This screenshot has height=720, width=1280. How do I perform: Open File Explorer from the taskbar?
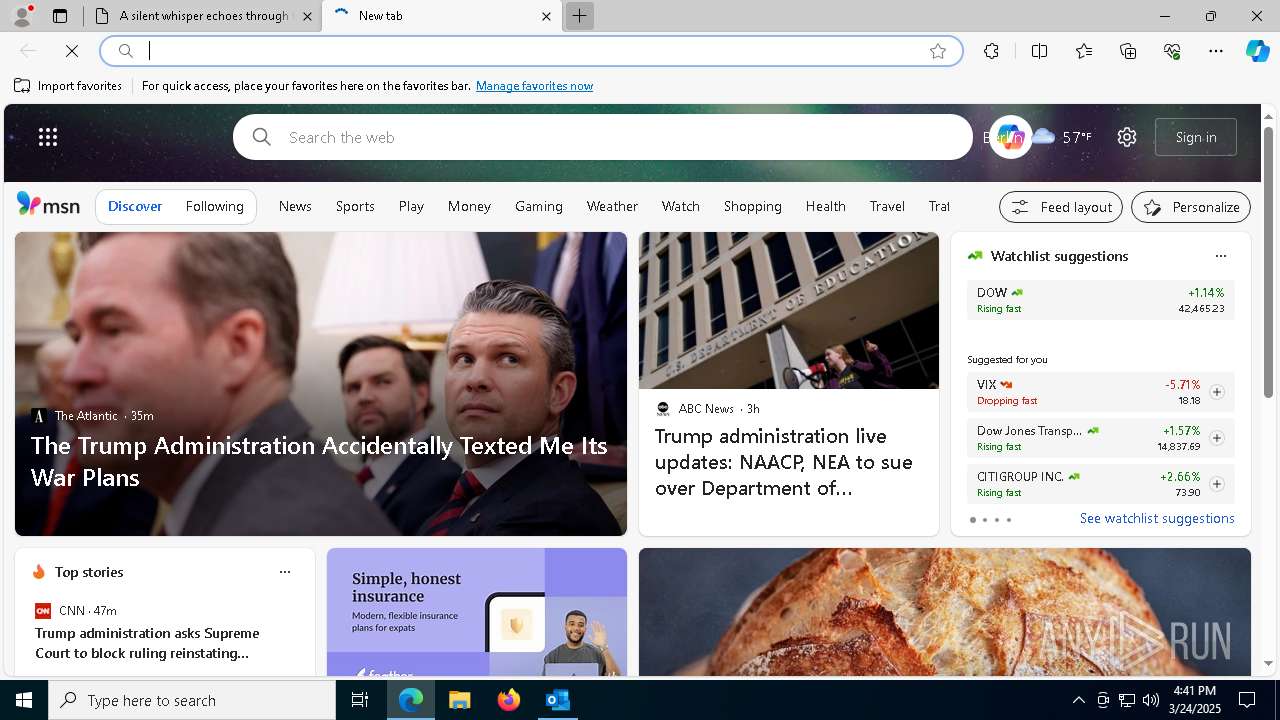pos(459,700)
